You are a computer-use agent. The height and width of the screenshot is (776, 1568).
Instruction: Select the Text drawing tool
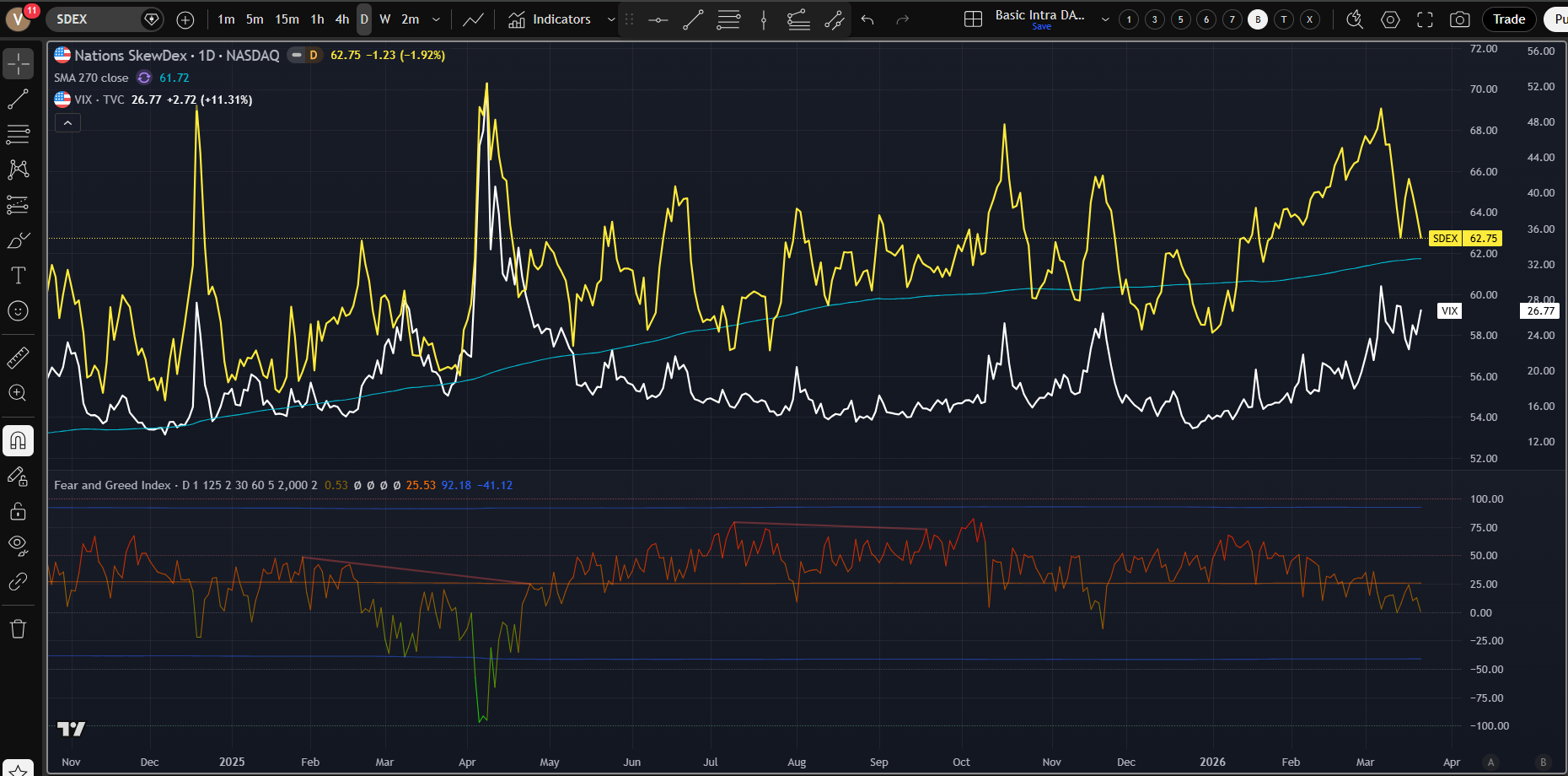point(19,276)
